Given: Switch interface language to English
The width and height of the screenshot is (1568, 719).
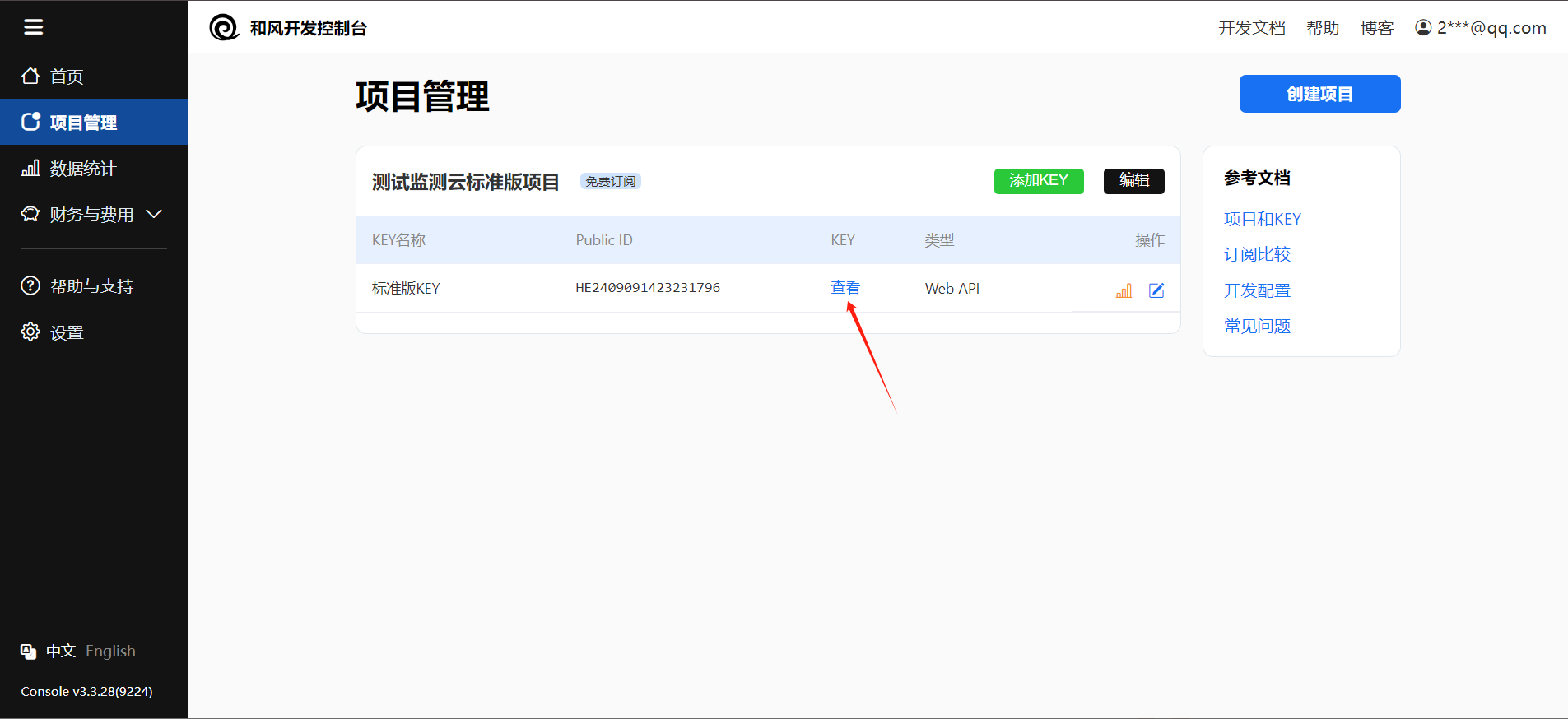Looking at the screenshot, I should pos(110,652).
